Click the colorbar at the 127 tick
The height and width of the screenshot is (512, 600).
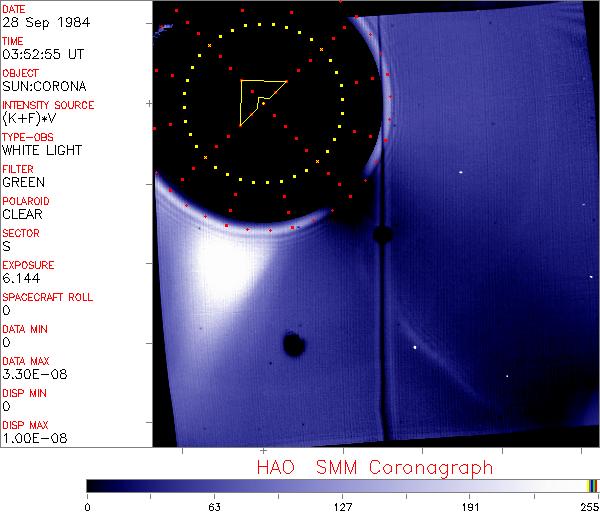click(342, 486)
